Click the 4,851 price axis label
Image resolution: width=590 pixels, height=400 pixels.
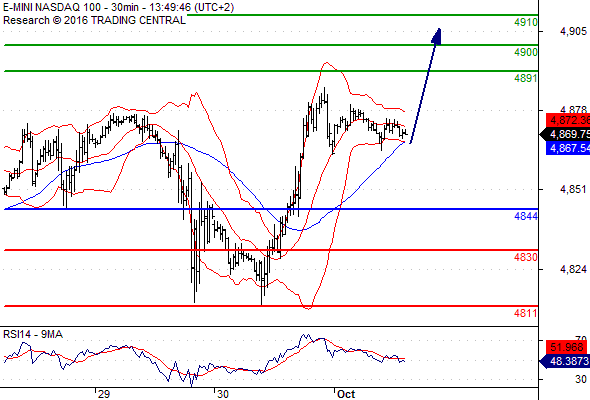[x=573, y=189]
